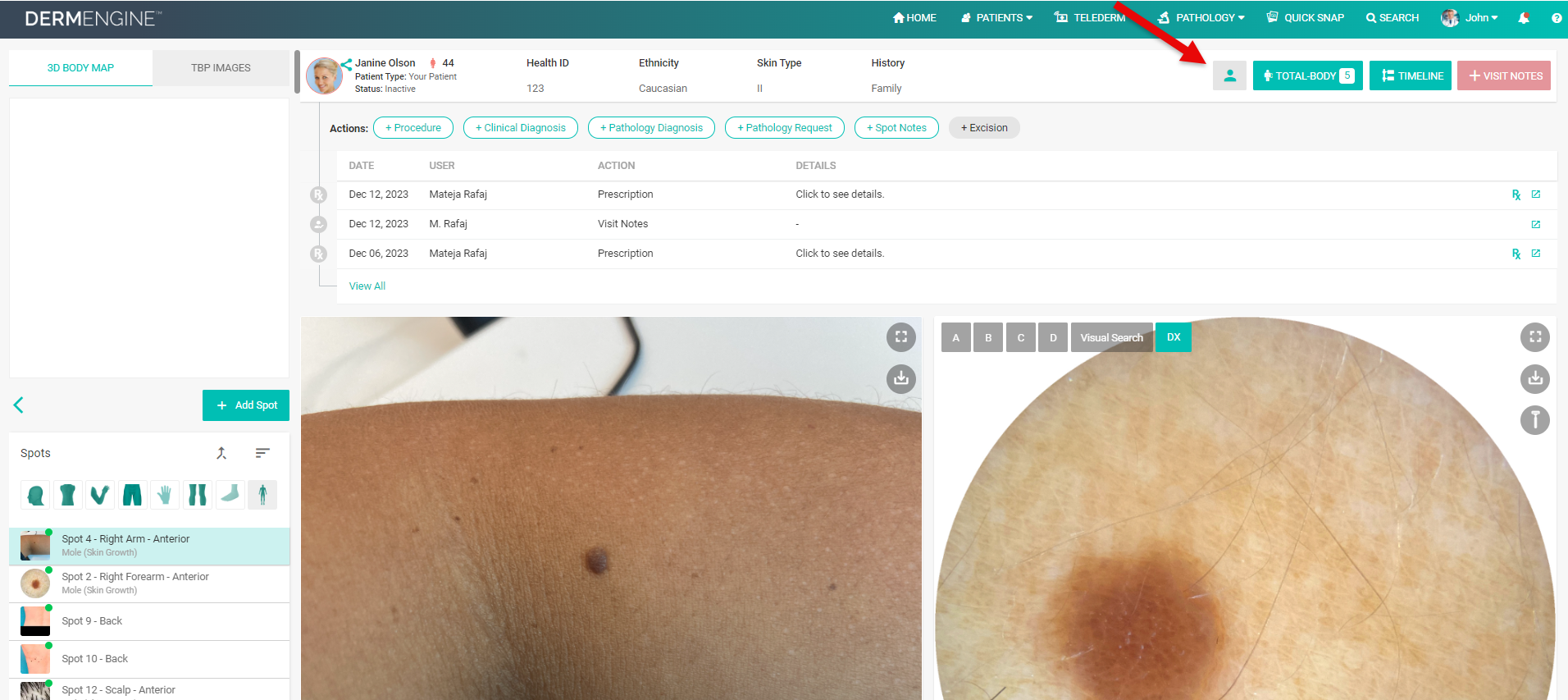The height and width of the screenshot is (700, 1568).
Task: Go to Home
Action: pyautogui.click(x=914, y=17)
